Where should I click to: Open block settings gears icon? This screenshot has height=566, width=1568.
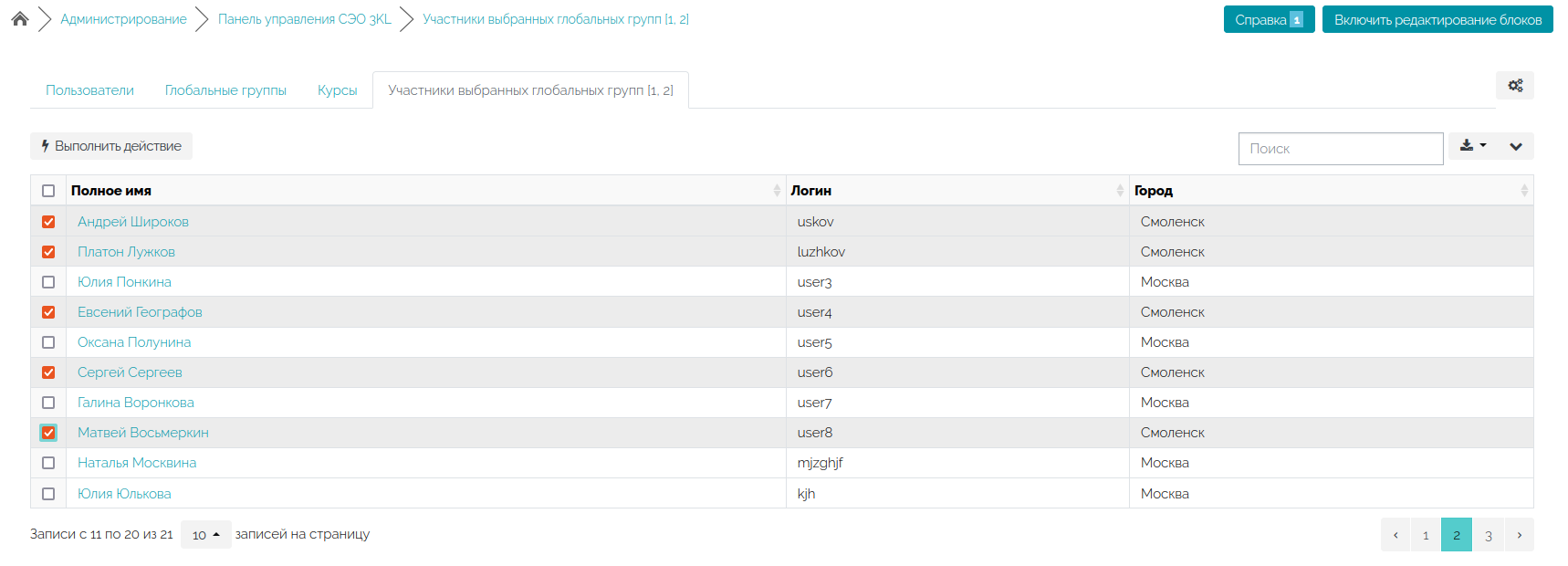click(x=1515, y=85)
